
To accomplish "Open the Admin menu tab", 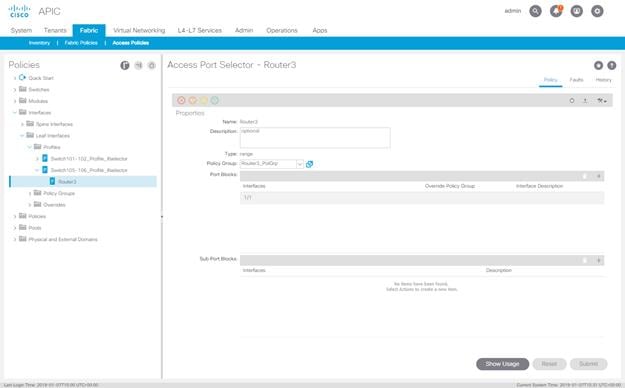I will pyautogui.click(x=244, y=30).
